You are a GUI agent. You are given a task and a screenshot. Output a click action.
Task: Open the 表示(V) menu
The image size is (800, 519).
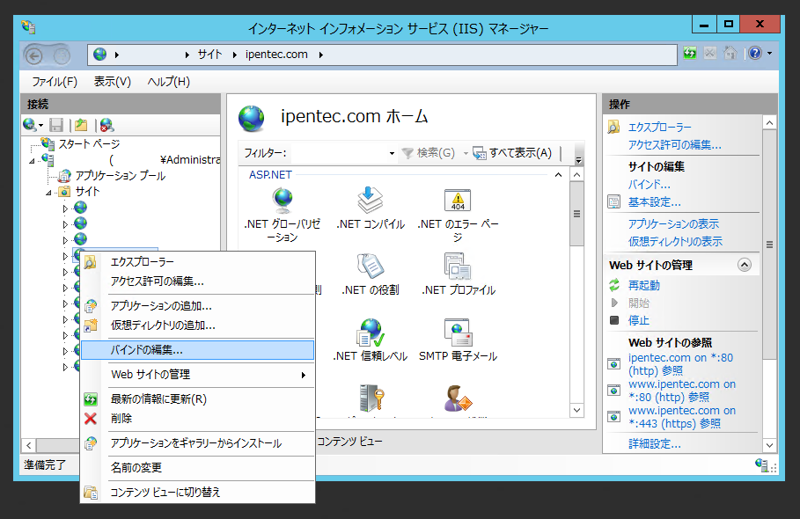coord(112,82)
